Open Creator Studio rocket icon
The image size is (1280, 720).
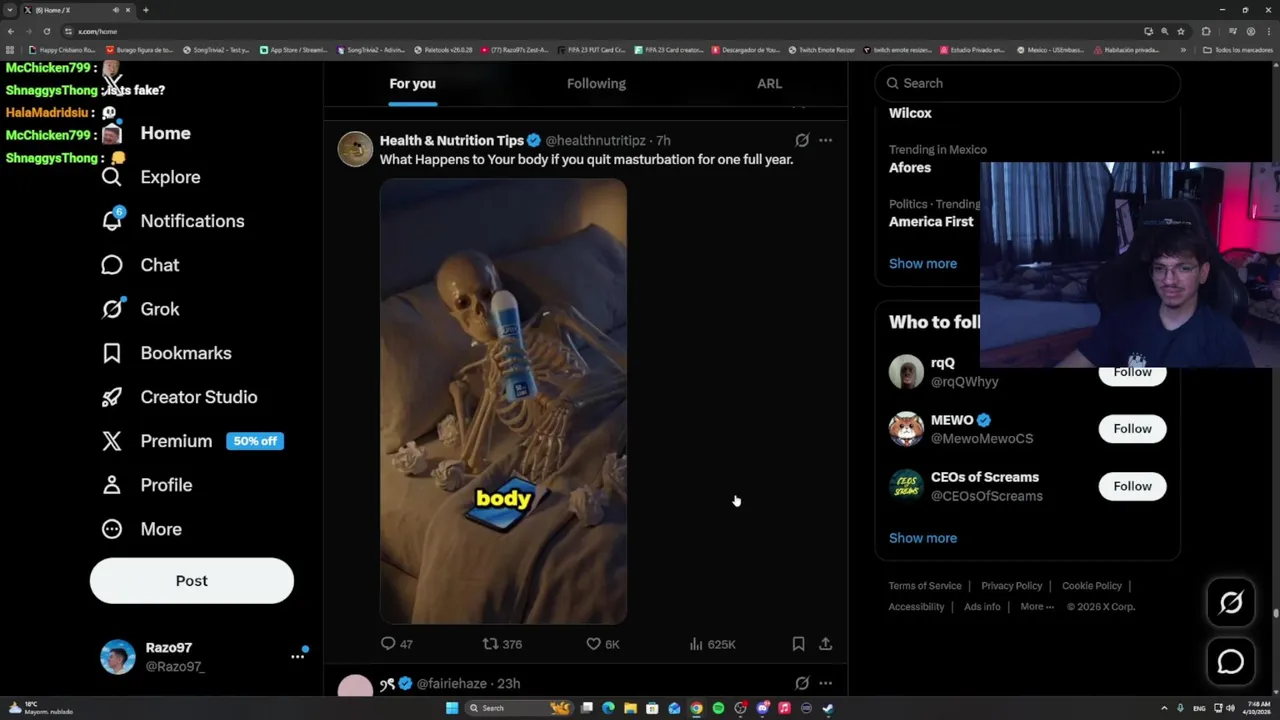click(x=112, y=397)
